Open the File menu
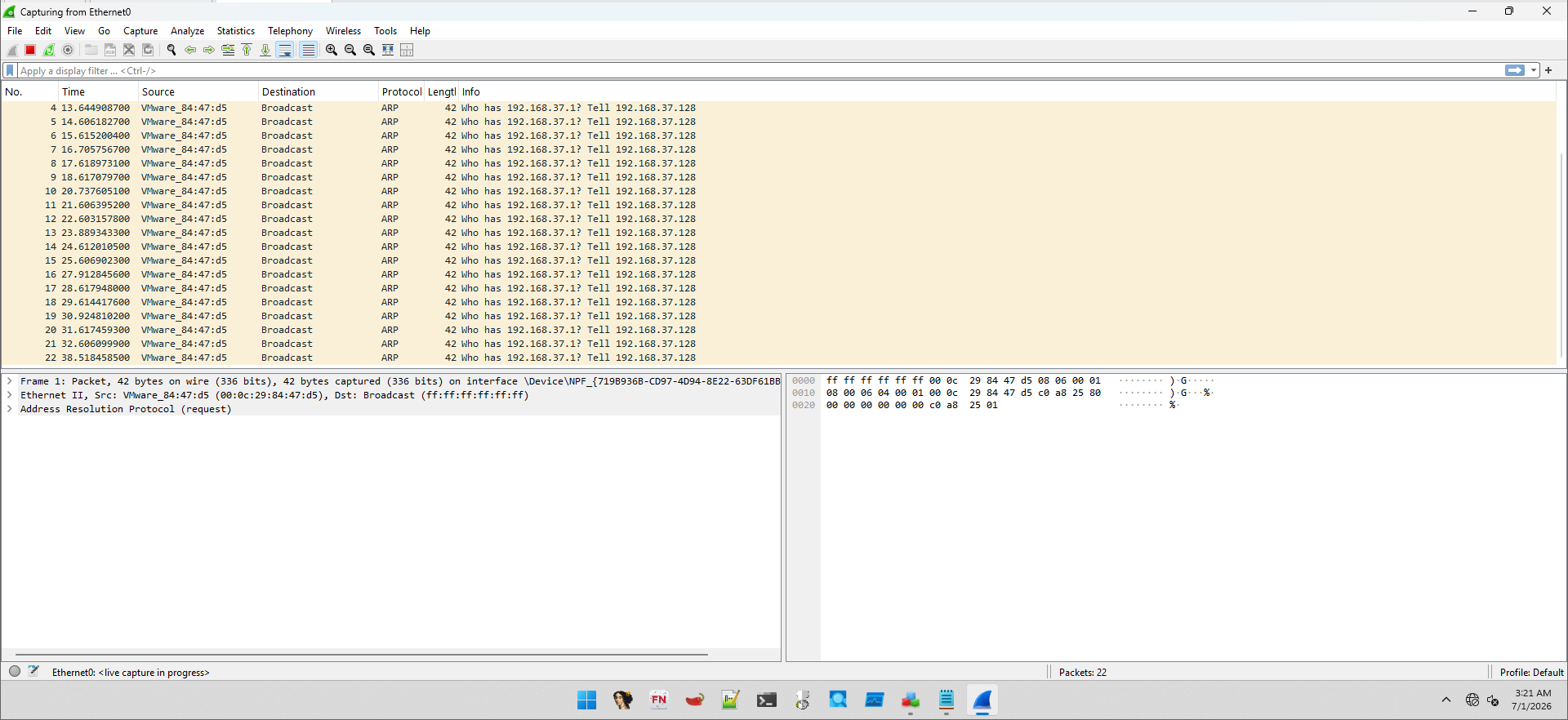1568x720 pixels. [15, 31]
